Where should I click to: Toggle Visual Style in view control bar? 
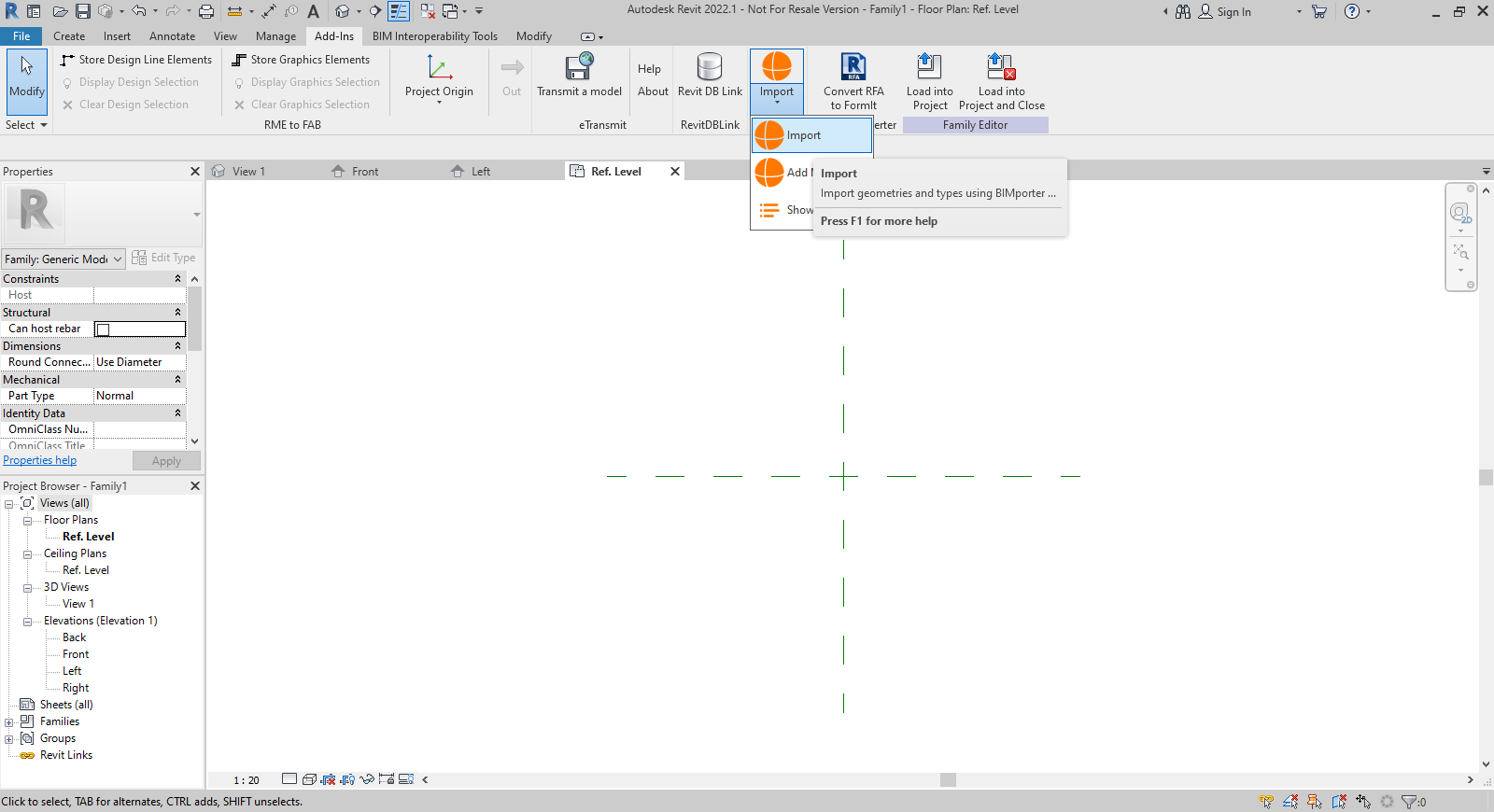coord(309,779)
